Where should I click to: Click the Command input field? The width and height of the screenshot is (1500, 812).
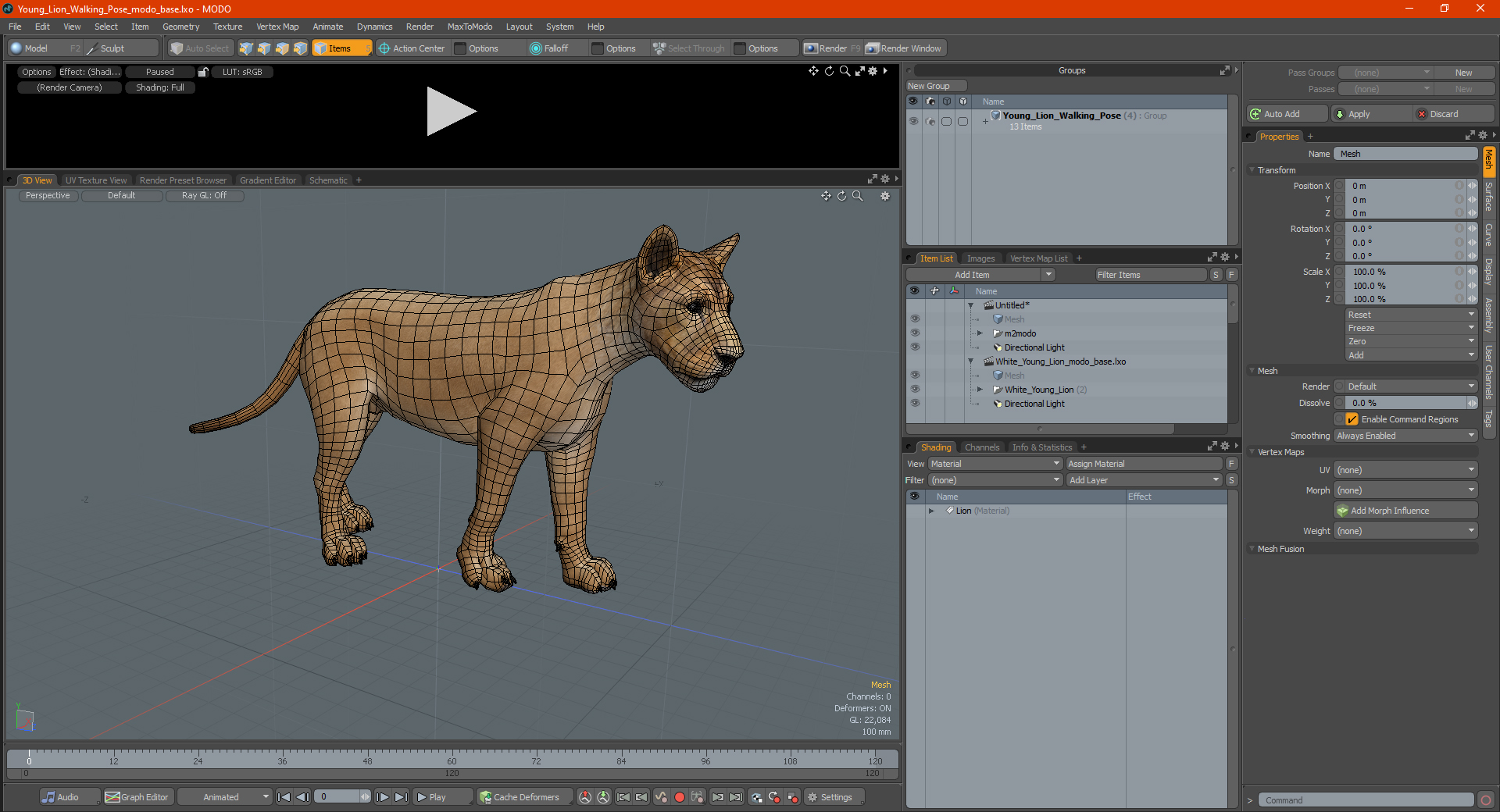tap(1366, 800)
